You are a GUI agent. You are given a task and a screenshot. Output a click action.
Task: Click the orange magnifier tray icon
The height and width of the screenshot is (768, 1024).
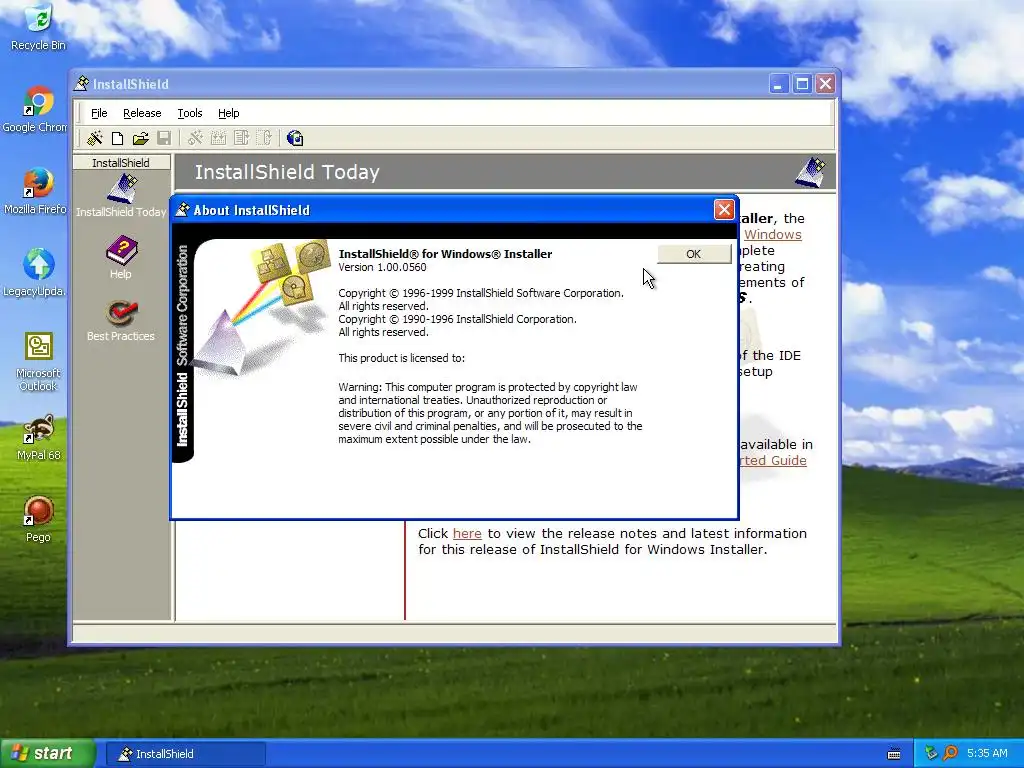(950, 754)
